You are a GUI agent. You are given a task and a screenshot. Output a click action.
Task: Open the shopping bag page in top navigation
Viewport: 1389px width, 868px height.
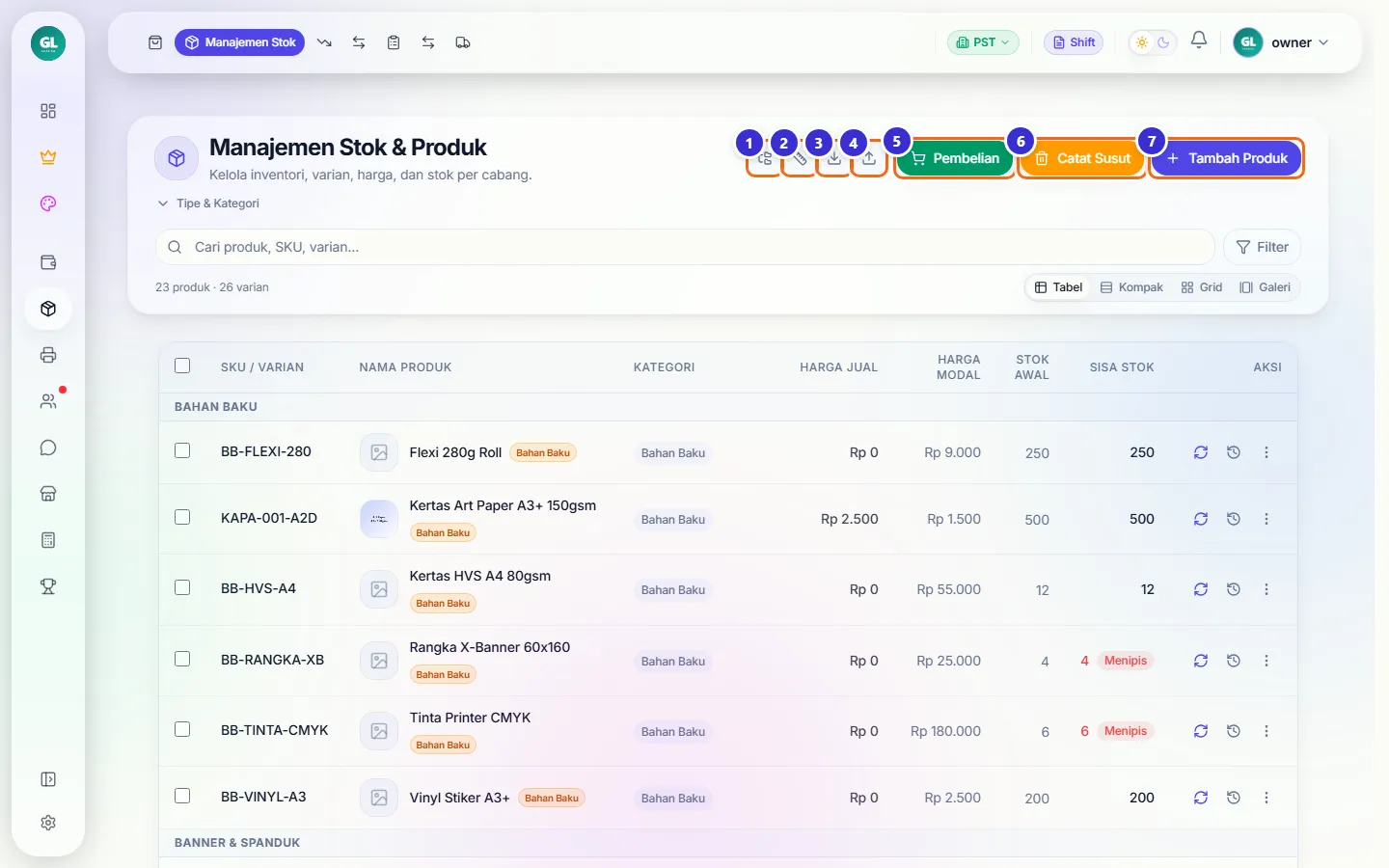tap(155, 42)
